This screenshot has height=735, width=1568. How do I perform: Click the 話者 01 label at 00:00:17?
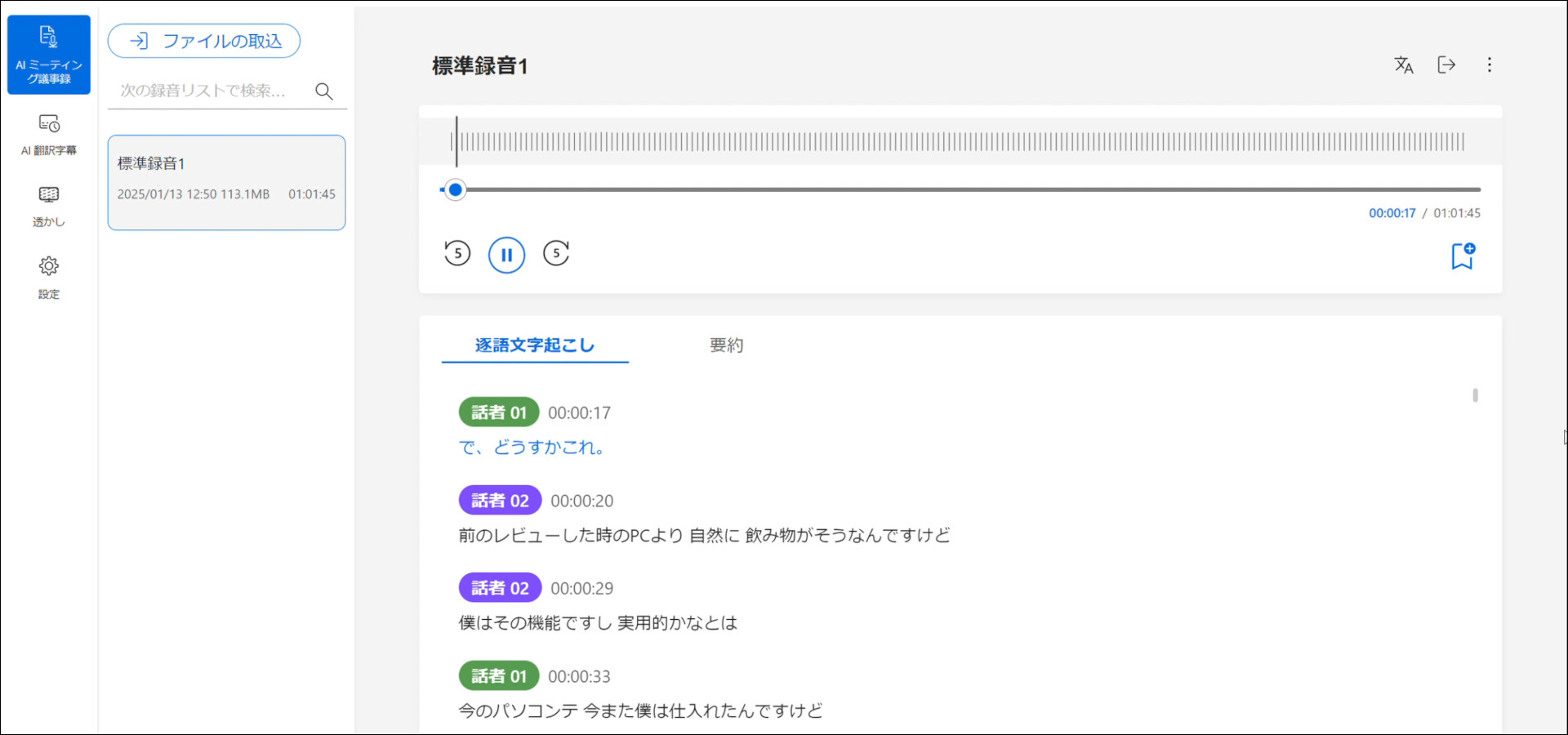498,412
